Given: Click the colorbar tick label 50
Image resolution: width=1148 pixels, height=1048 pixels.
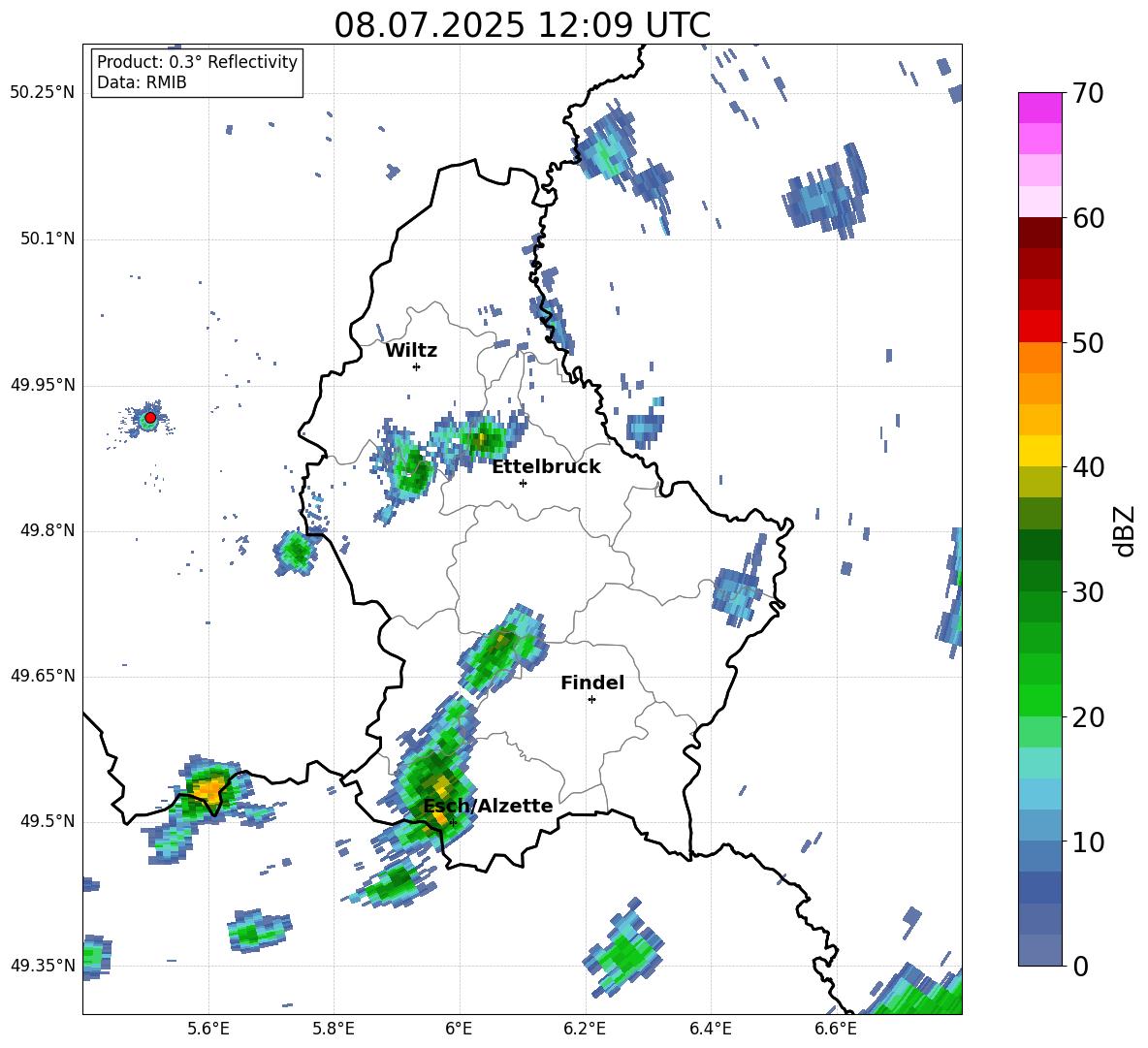Looking at the screenshot, I should [x=1088, y=343].
